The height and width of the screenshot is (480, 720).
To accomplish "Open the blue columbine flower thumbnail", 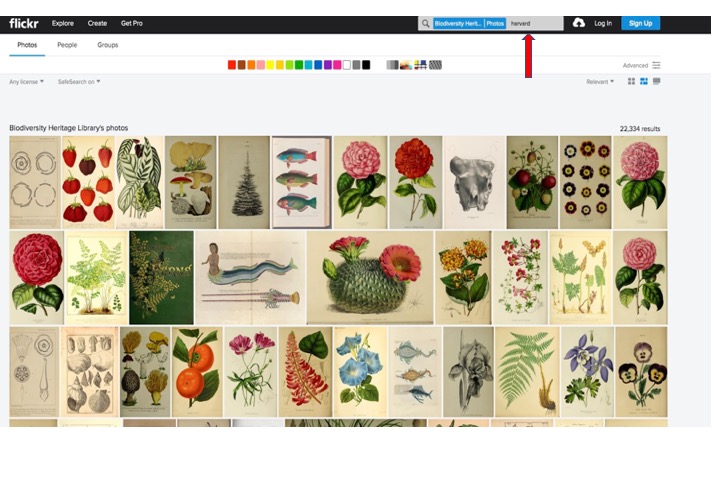I will [x=587, y=372].
